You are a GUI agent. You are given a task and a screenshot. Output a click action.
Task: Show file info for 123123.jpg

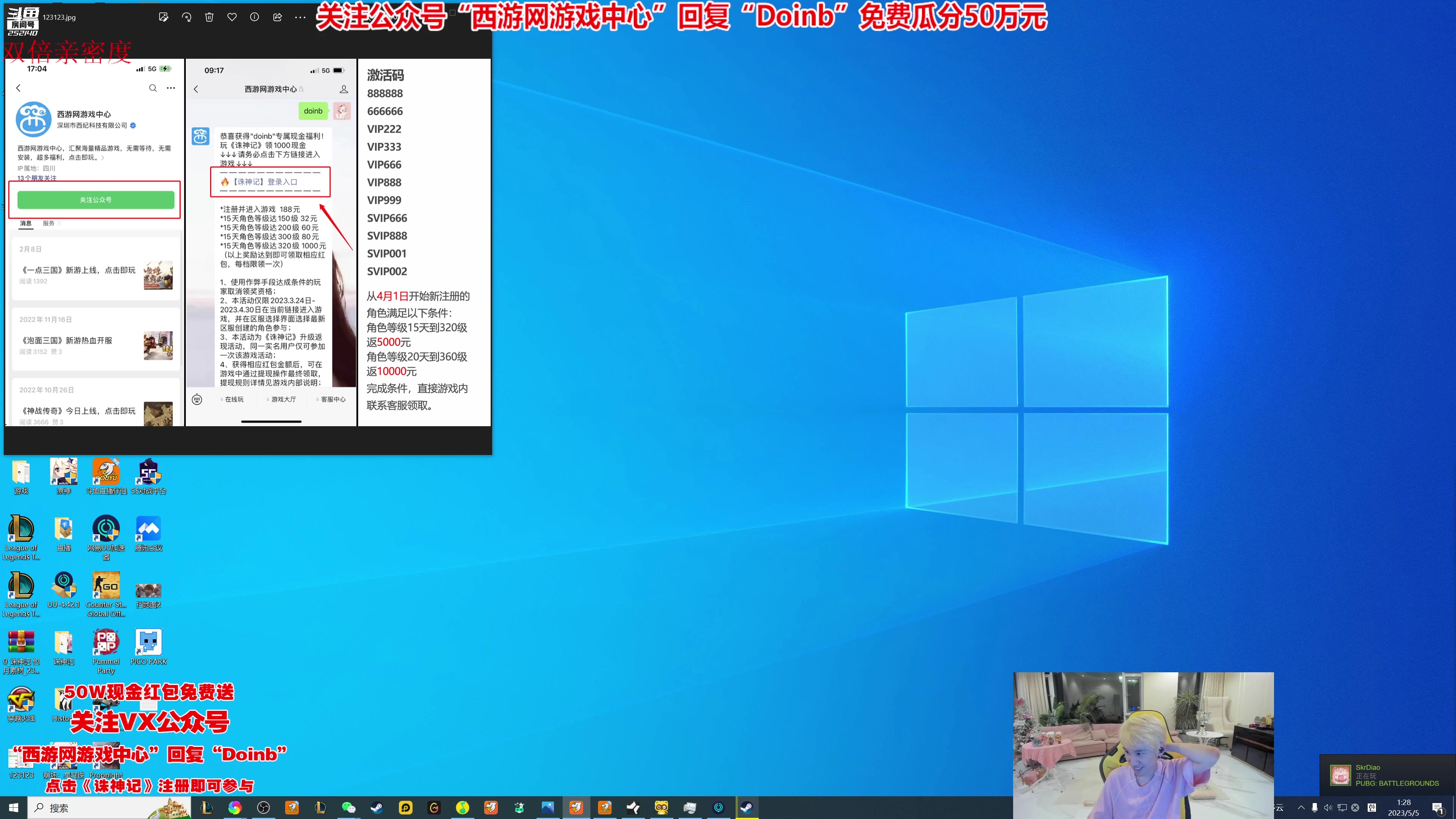(x=254, y=17)
